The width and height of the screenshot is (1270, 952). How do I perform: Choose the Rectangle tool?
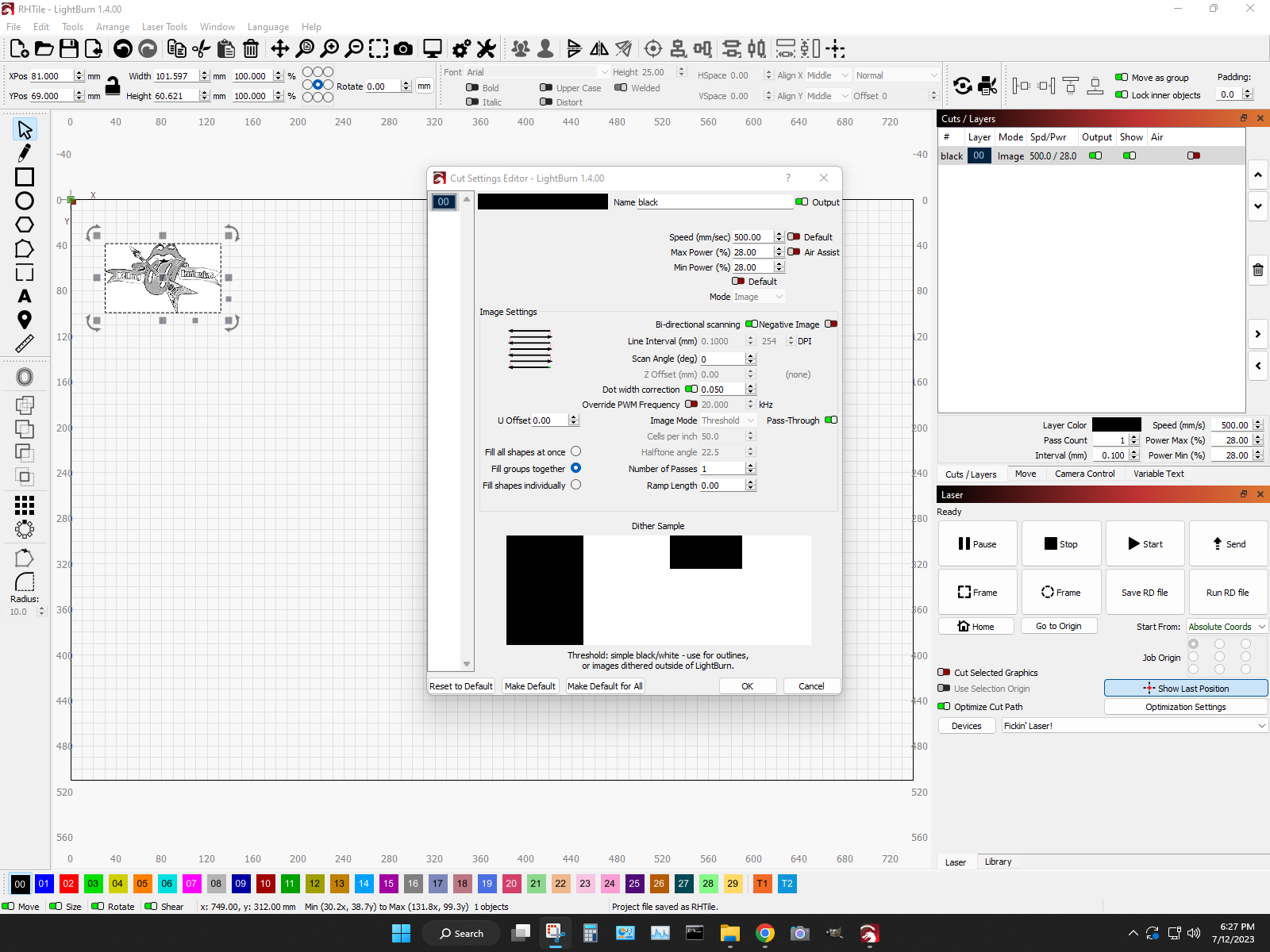coord(25,178)
